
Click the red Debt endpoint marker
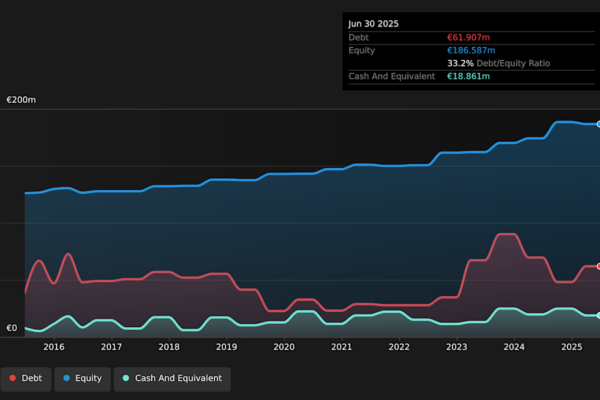[598, 266]
